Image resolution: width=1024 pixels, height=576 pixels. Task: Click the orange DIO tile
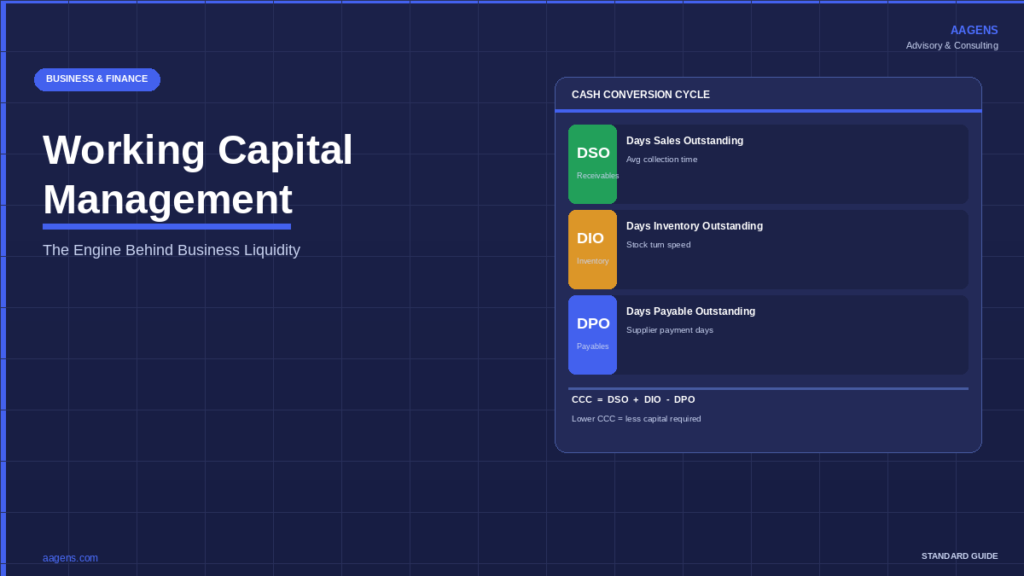(592, 249)
